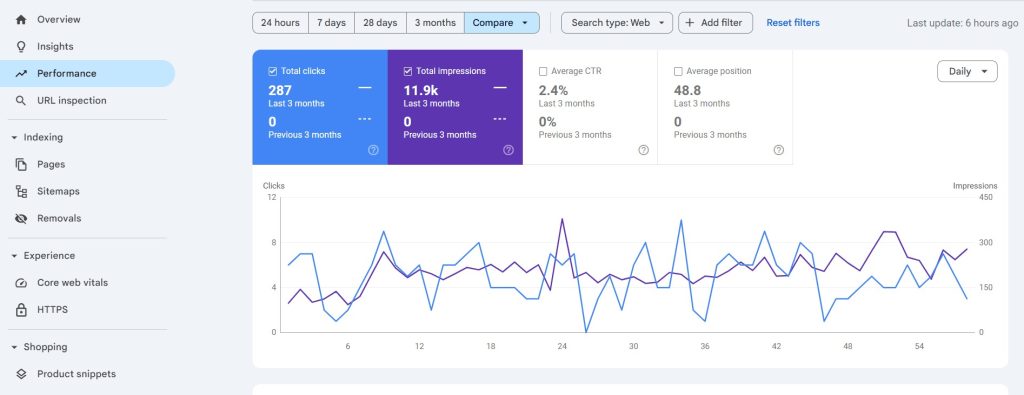Click the Average CTR value 2.4%

553,90
